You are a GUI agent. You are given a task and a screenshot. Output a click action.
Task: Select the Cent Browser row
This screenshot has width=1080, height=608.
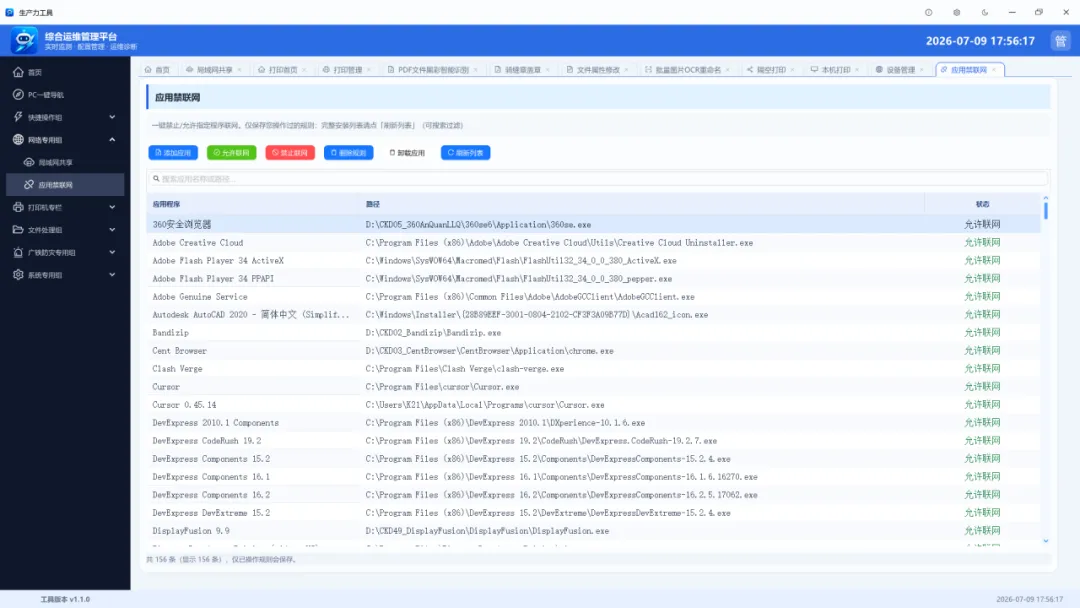point(594,350)
